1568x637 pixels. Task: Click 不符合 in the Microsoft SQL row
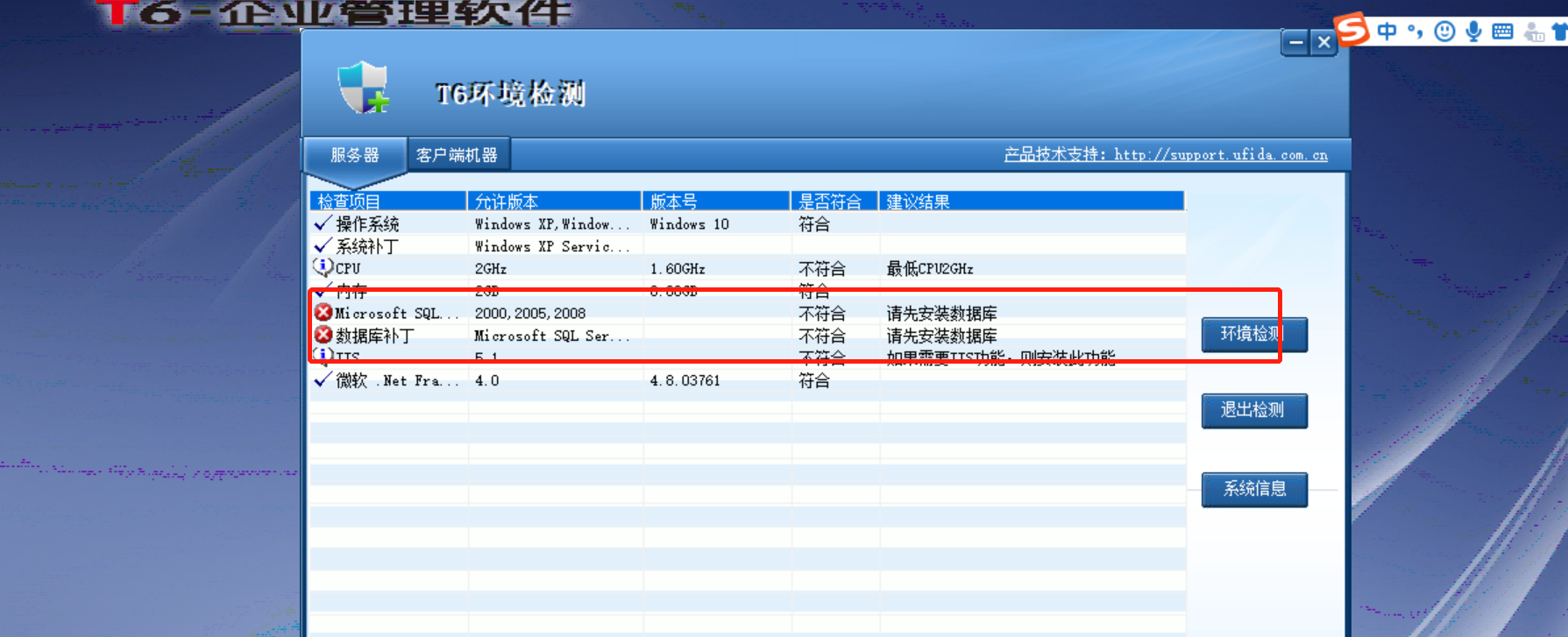(822, 313)
